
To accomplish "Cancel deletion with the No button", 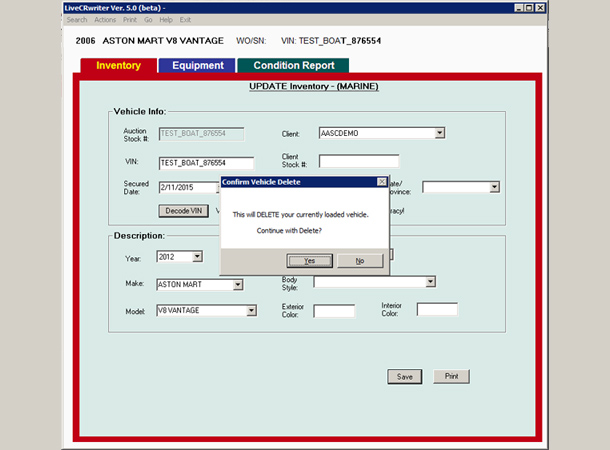I will (x=360, y=261).
